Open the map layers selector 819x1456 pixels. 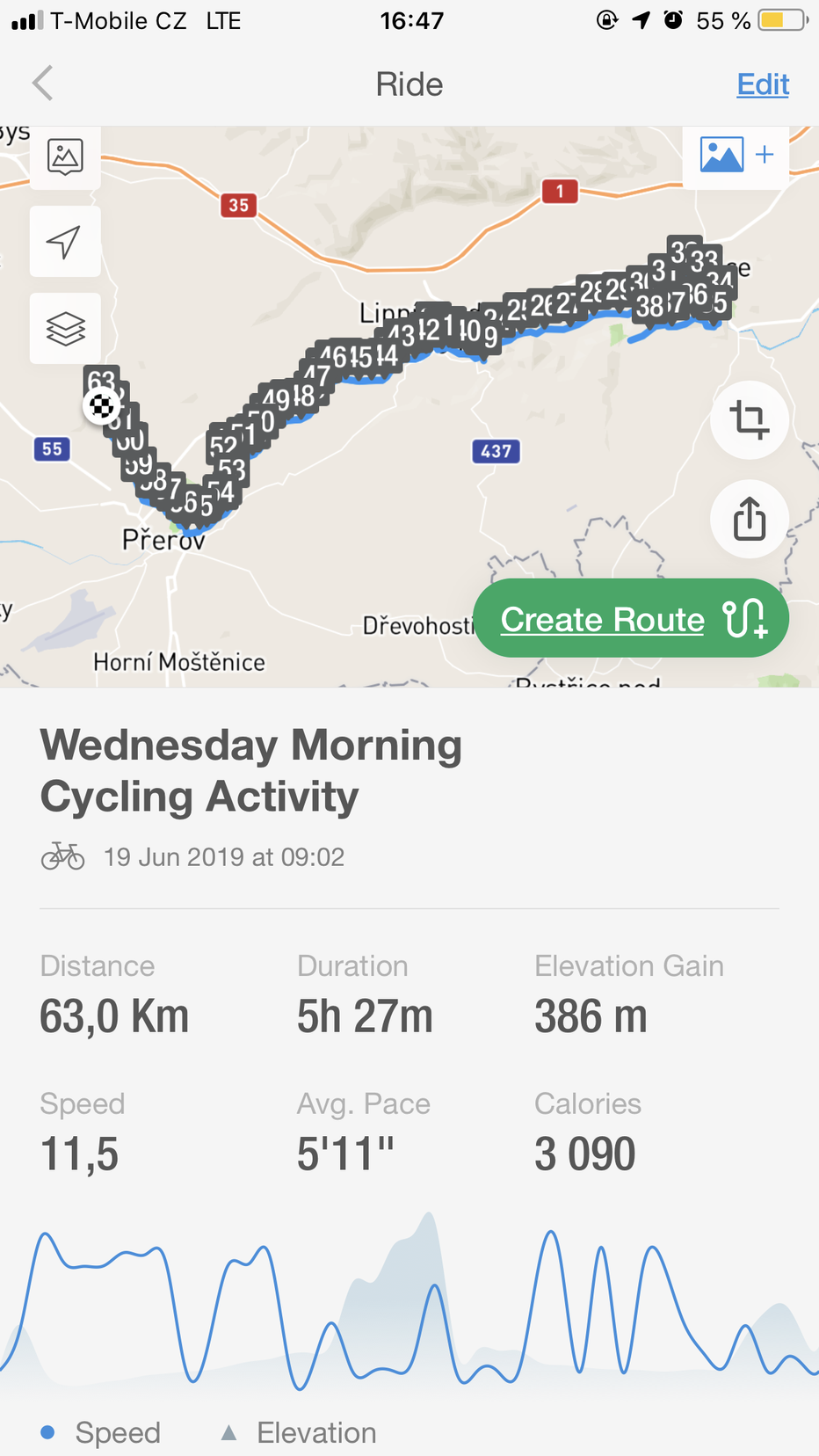click(65, 329)
